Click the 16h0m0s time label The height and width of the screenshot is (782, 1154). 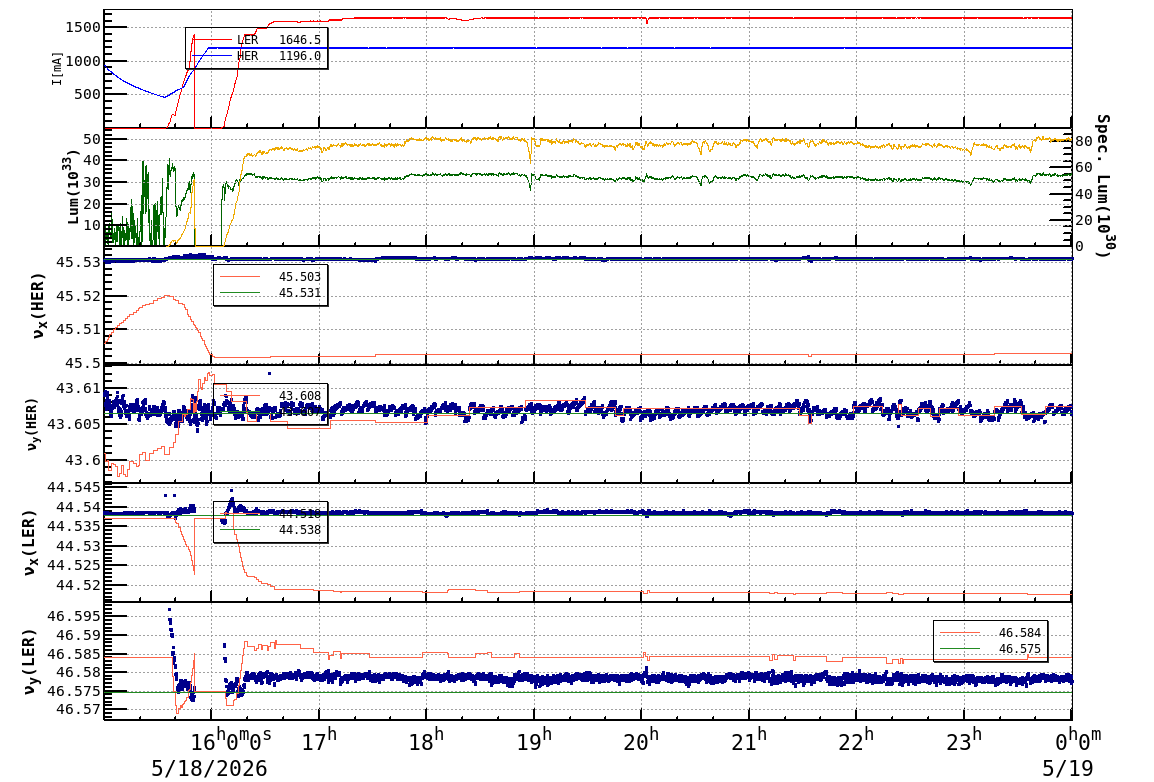click(231, 739)
